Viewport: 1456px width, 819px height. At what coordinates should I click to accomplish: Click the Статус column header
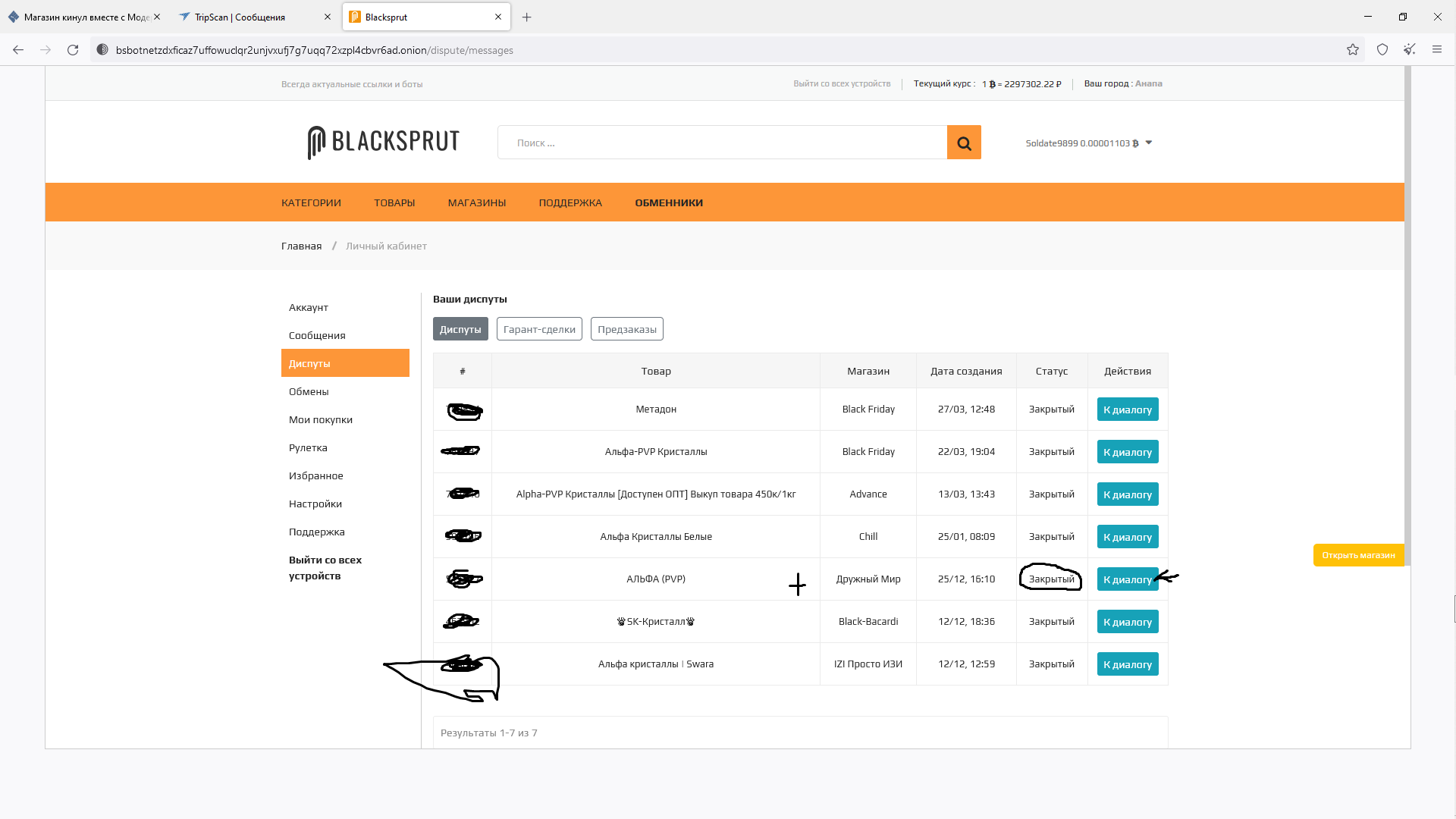1052,371
